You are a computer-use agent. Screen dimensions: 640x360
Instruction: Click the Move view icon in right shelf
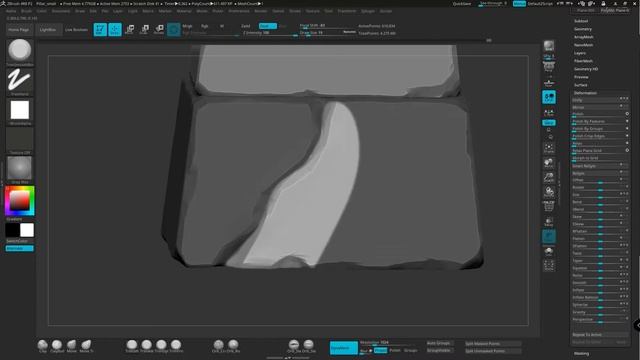(549, 163)
